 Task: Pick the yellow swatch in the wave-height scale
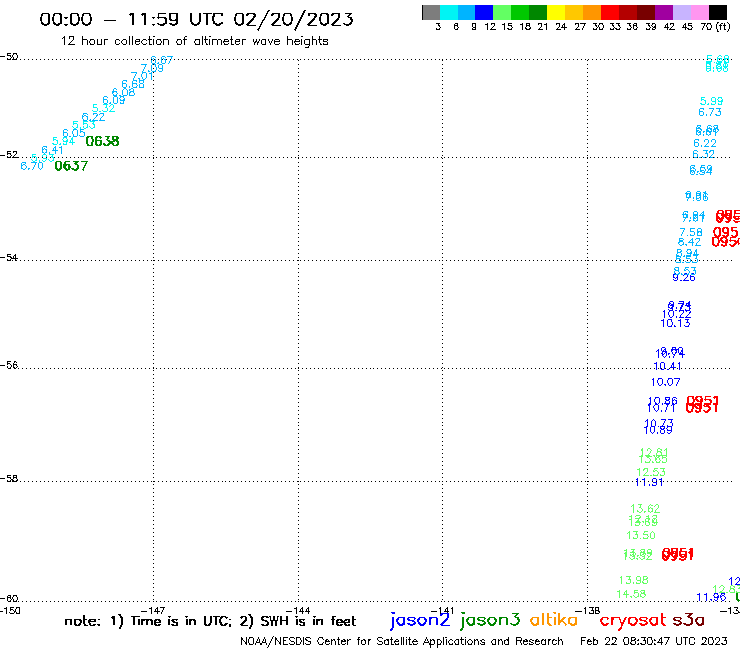[x=555, y=12]
